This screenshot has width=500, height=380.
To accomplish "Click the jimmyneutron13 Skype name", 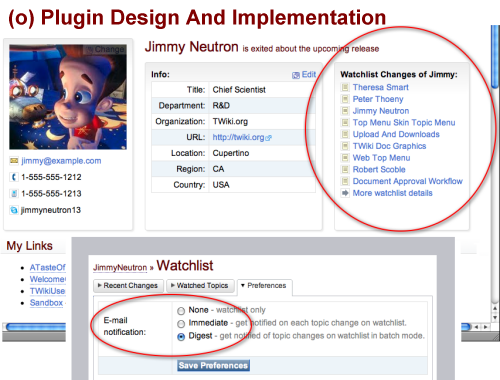I will pyautogui.click(x=51, y=210).
